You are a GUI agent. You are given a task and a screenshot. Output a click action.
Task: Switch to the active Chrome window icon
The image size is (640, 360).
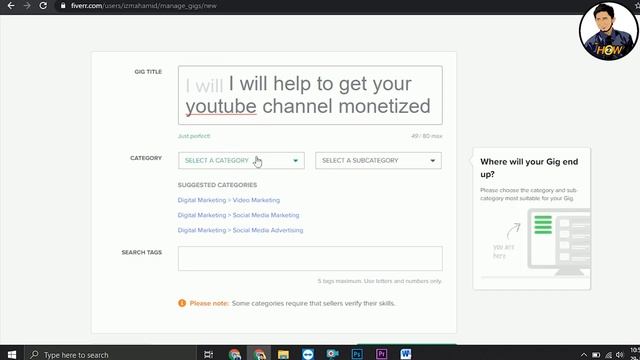coord(259,354)
